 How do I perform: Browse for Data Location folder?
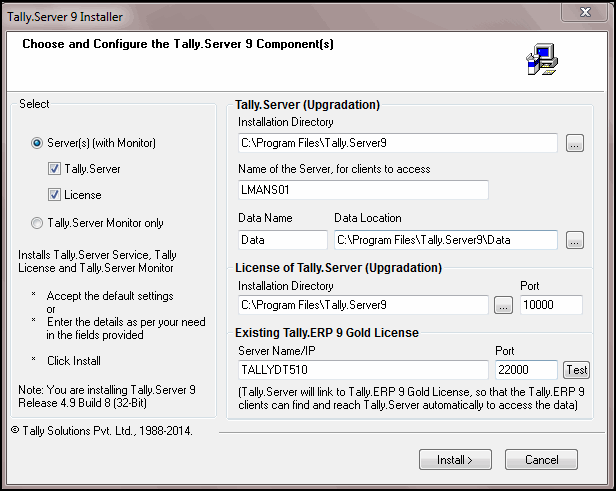[575, 240]
